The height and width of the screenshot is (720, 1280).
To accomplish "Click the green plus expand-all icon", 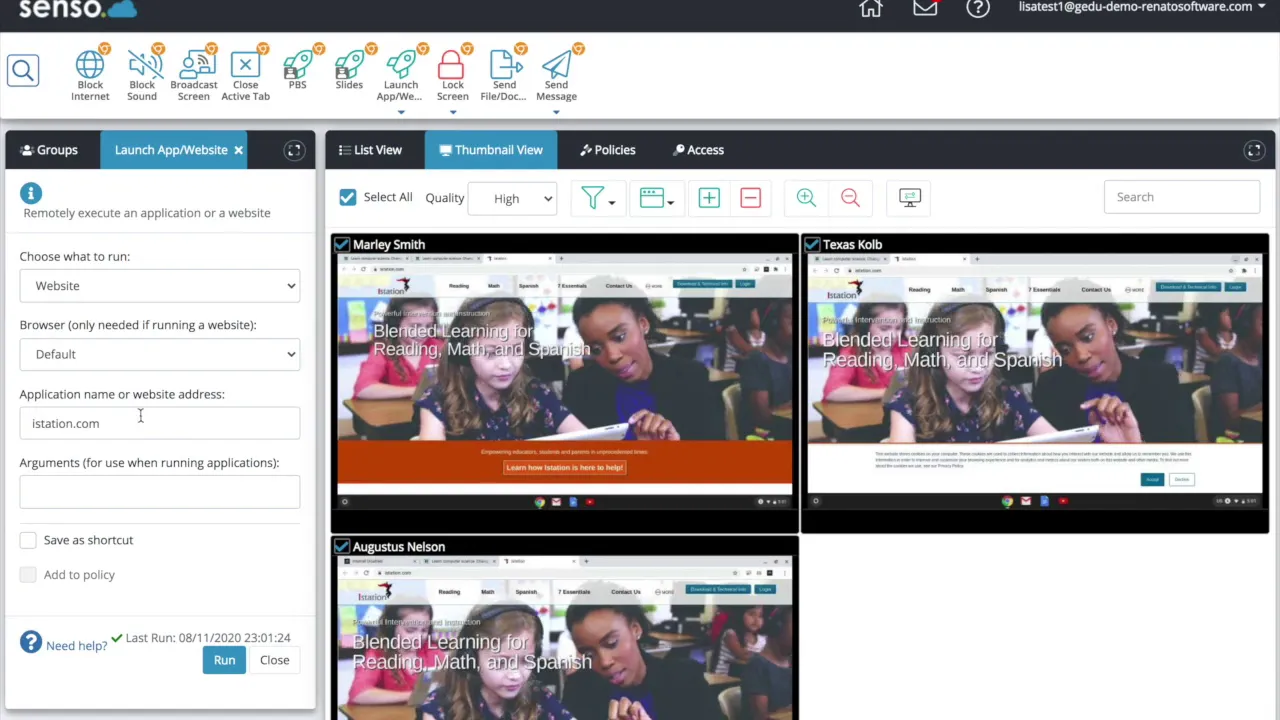I will (709, 198).
